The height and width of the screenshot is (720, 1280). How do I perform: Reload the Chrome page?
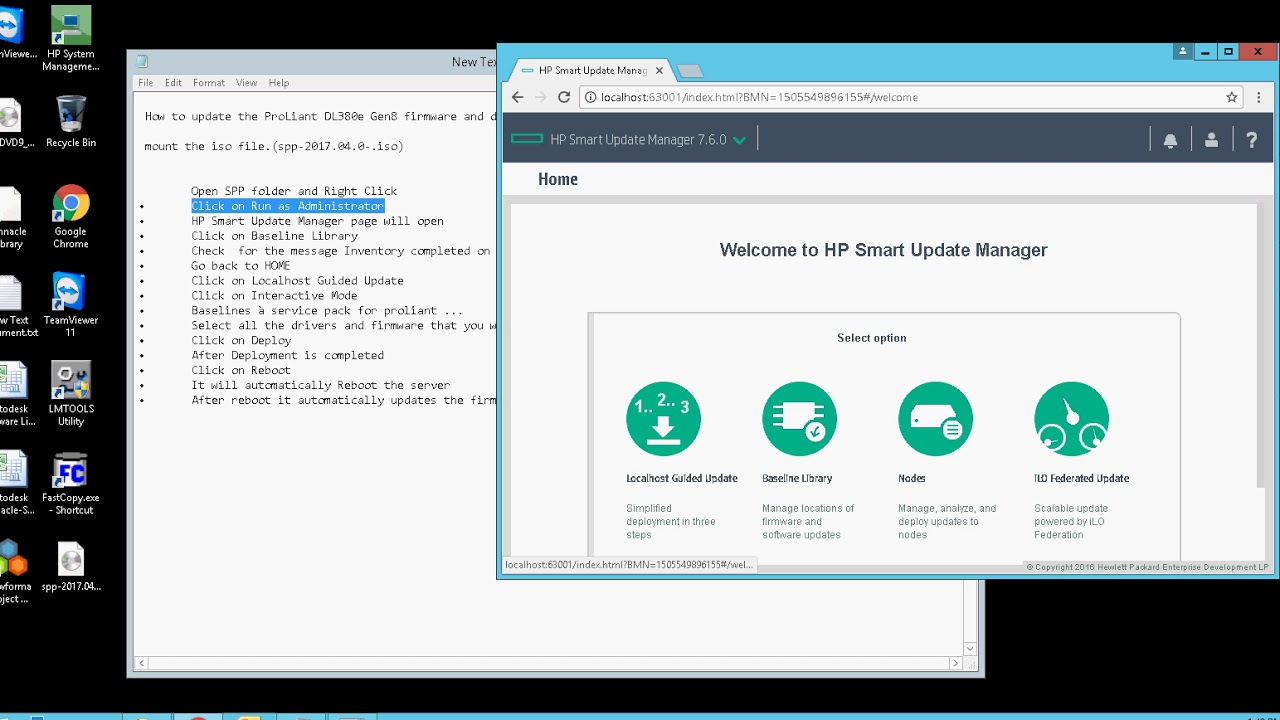tap(564, 97)
